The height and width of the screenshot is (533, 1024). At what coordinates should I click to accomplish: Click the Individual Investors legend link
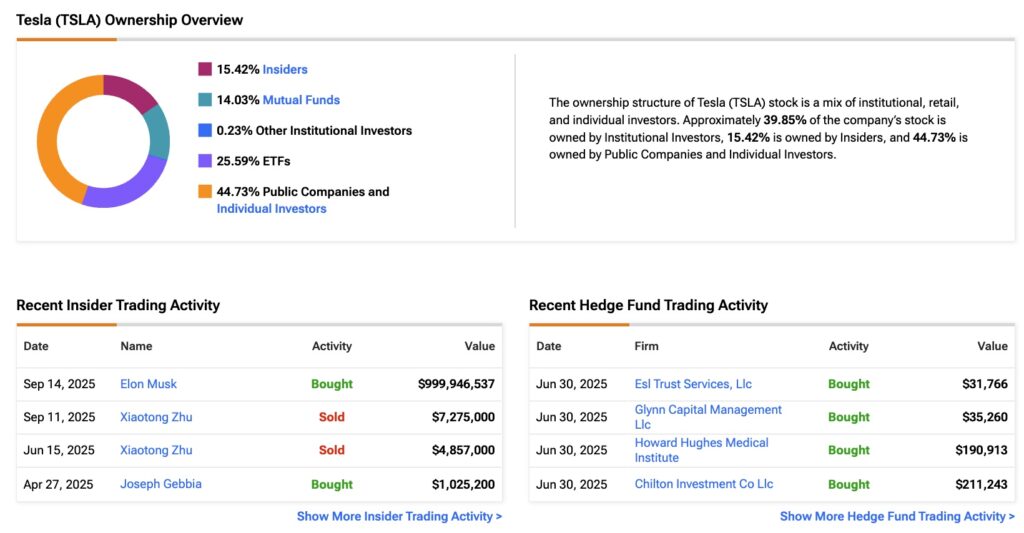[x=271, y=209]
